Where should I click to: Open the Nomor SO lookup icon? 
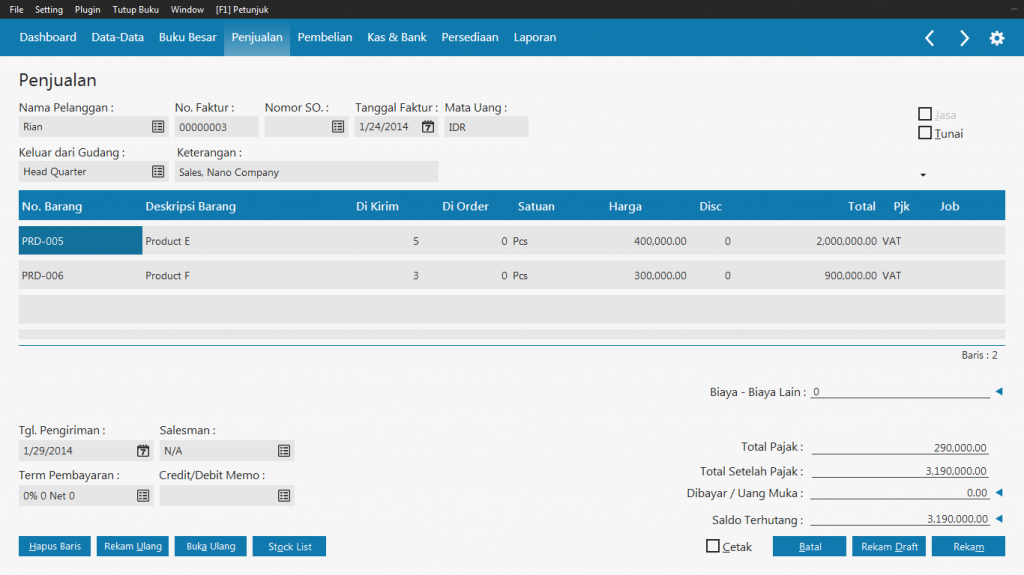(x=338, y=127)
